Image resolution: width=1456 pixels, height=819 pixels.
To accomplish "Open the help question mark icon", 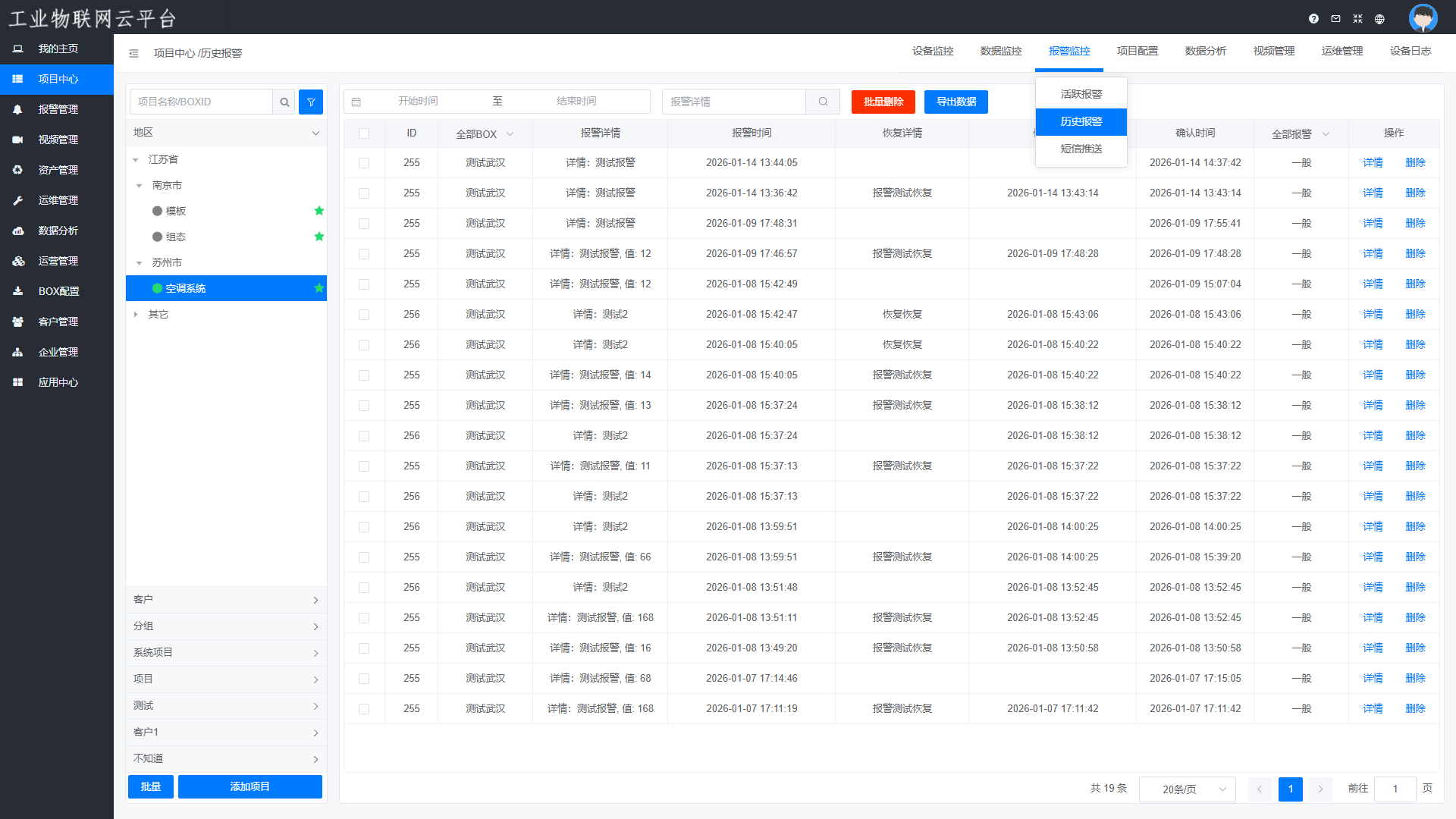I will point(1313,19).
